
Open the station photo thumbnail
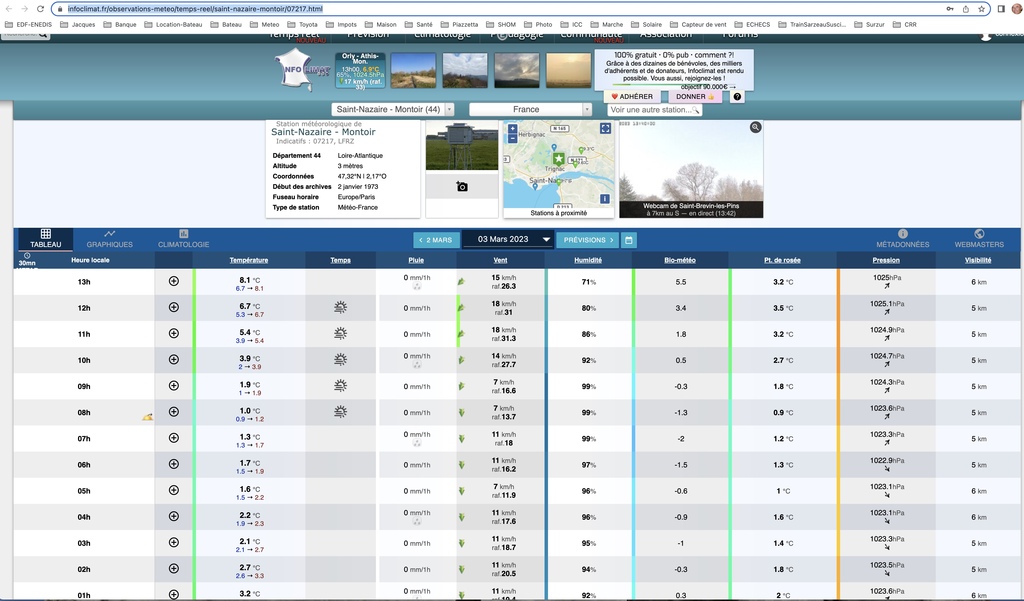coord(462,146)
